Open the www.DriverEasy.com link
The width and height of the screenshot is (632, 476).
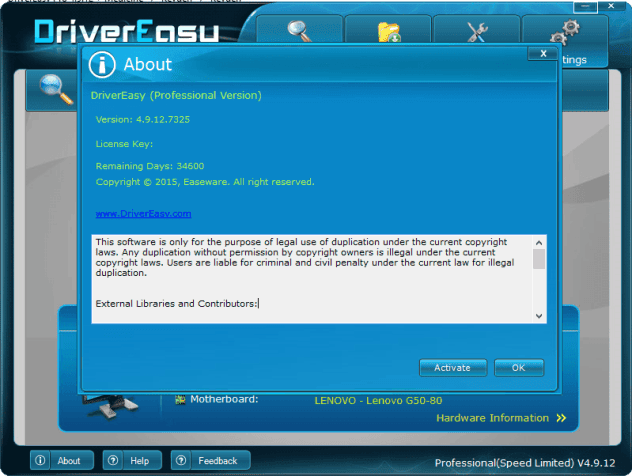[143, 214]
